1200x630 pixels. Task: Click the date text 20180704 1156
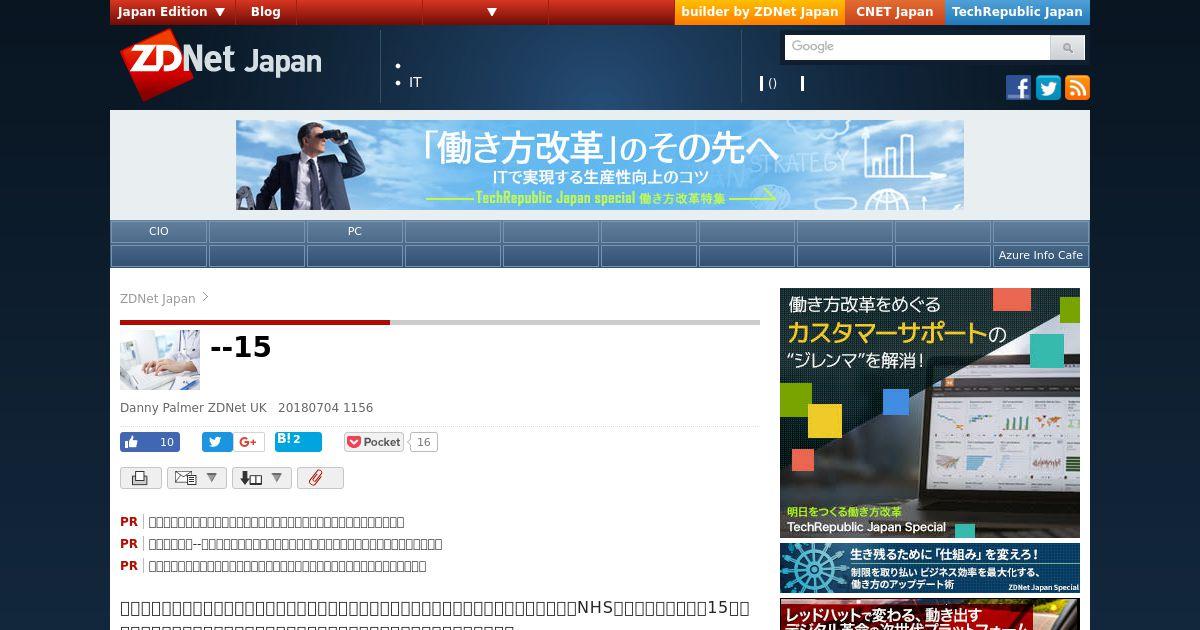(325, 408)
